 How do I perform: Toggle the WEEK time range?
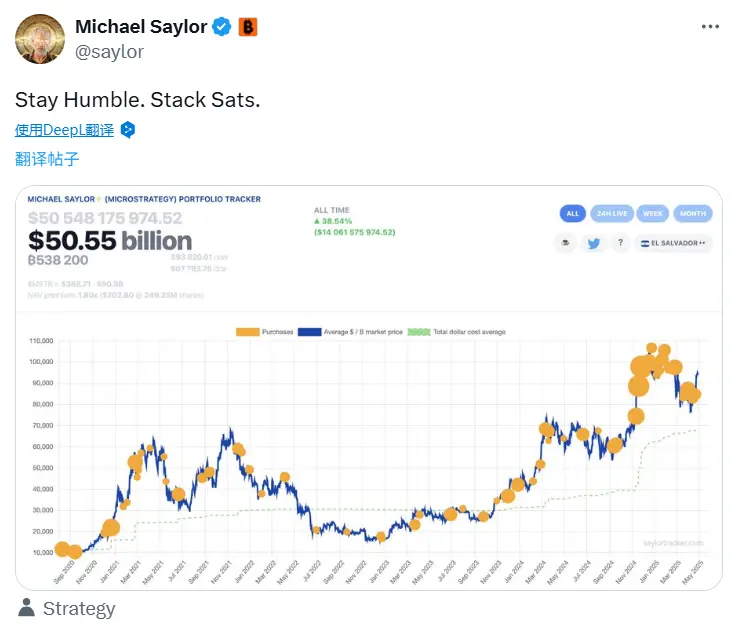[652, 213]
